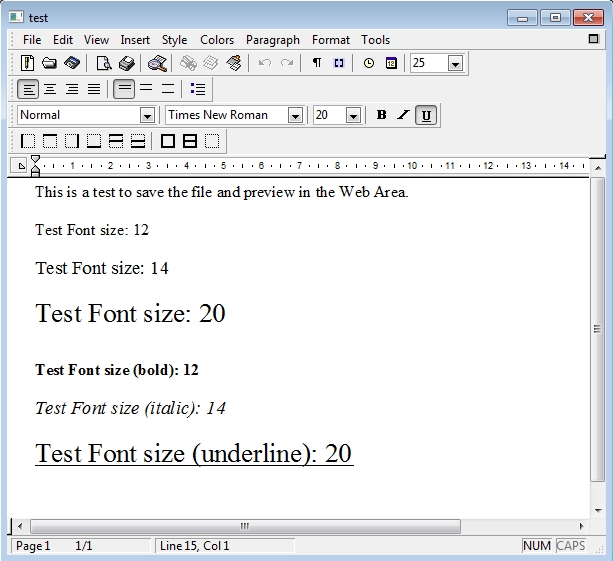This screenshot has height=561, width=613.
Task: Toggle Bold formatting button
Action: 381,115
